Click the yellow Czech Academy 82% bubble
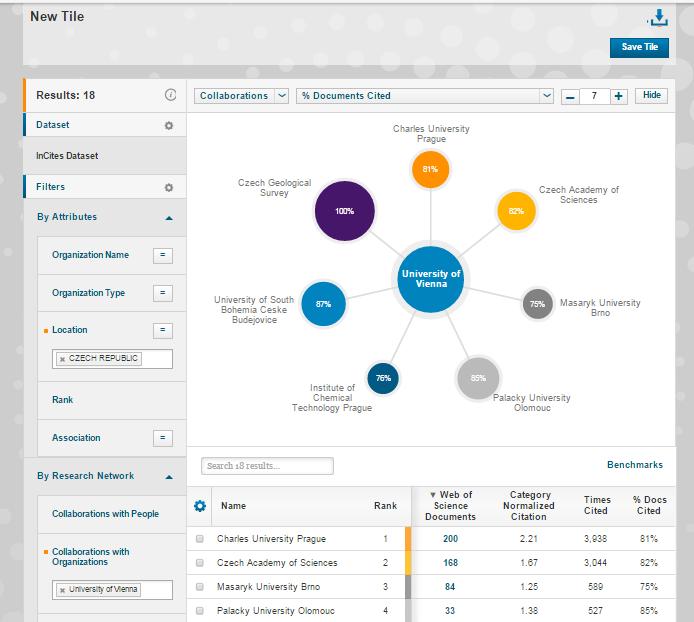The width and height of the screenshot is (694, 622). pyautogui.click(x=516, y=211)
